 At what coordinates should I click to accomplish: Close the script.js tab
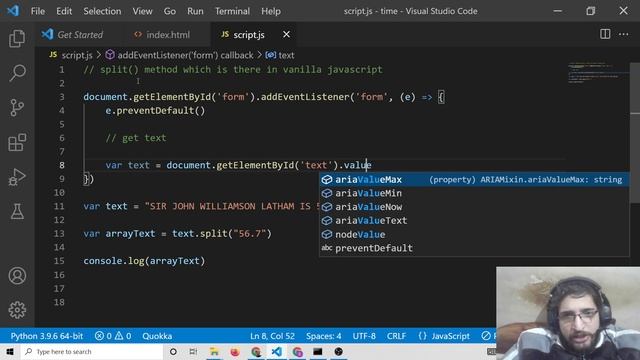pyautogui.click(x=287, y=35)
